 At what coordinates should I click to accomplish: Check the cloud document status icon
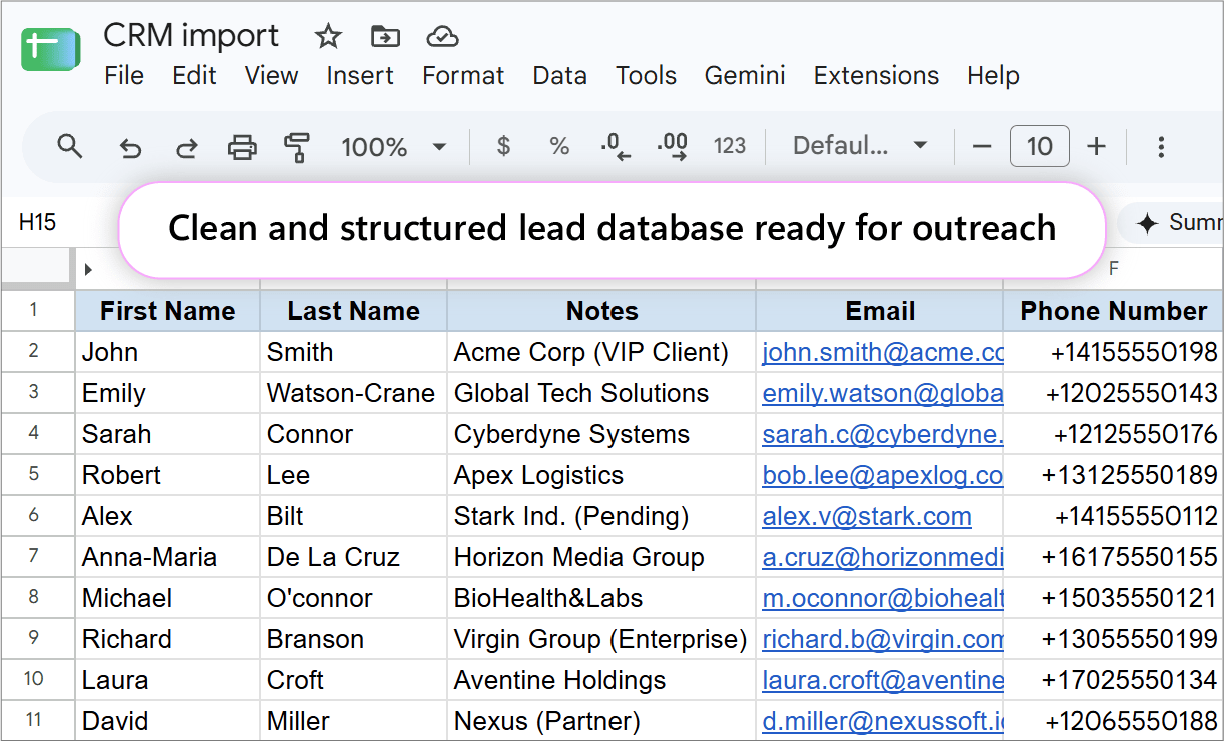(441, 37)
